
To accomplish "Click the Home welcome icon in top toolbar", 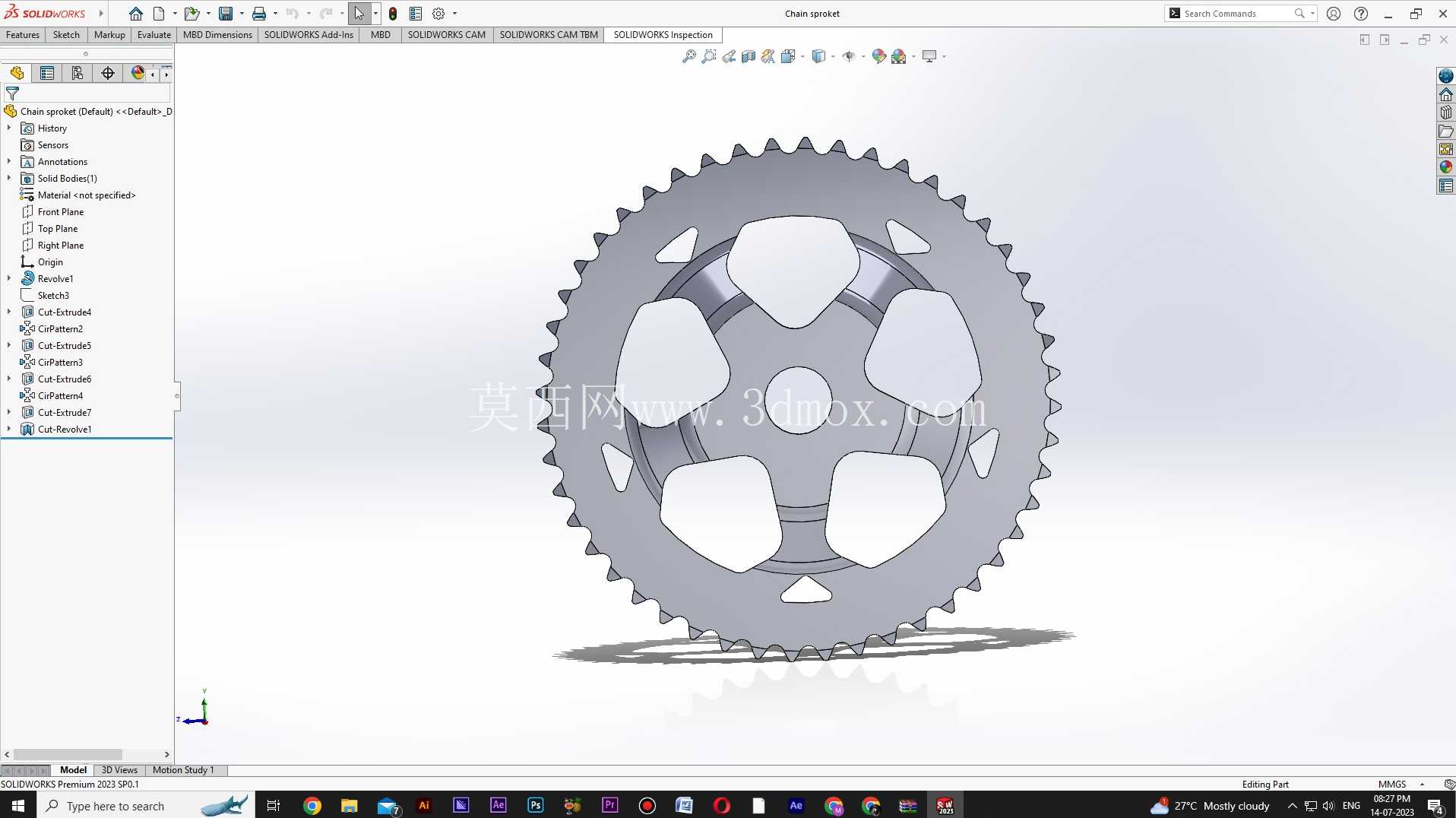I will (136, 14).
